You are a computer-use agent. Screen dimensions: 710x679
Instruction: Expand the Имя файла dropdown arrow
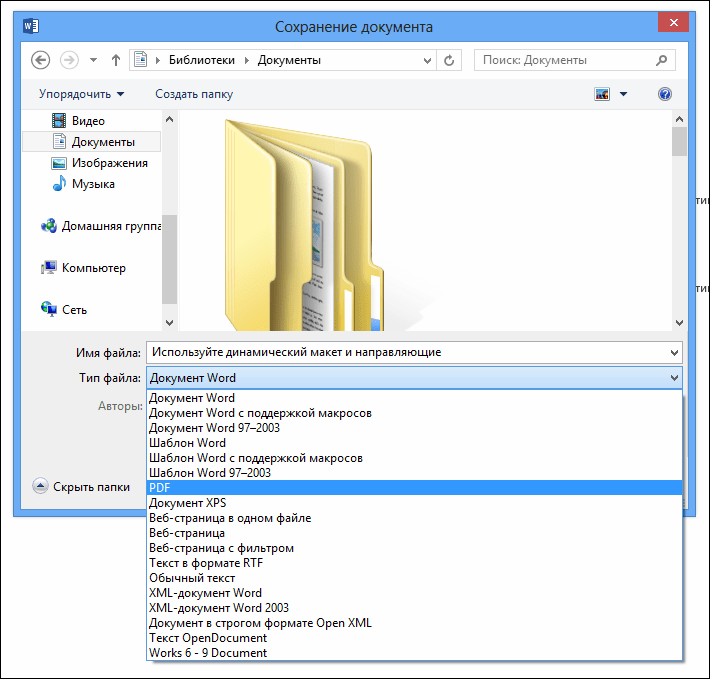(674, 353)
